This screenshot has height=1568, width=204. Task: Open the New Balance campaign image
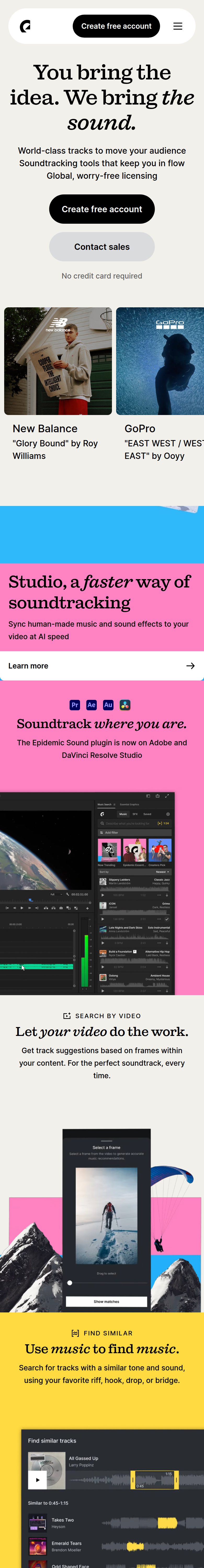pos(58,361)
